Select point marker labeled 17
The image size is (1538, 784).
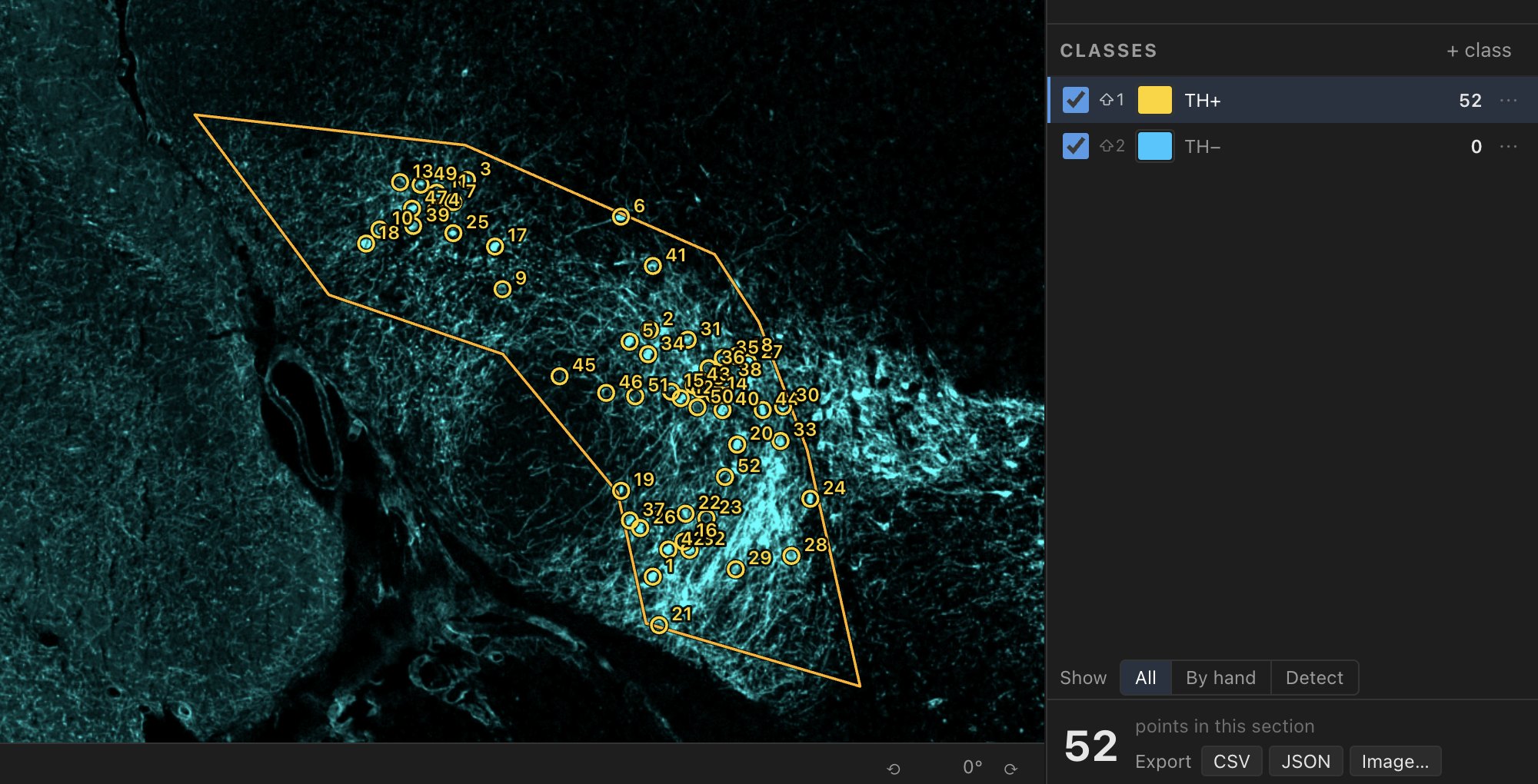click(494, 246)
